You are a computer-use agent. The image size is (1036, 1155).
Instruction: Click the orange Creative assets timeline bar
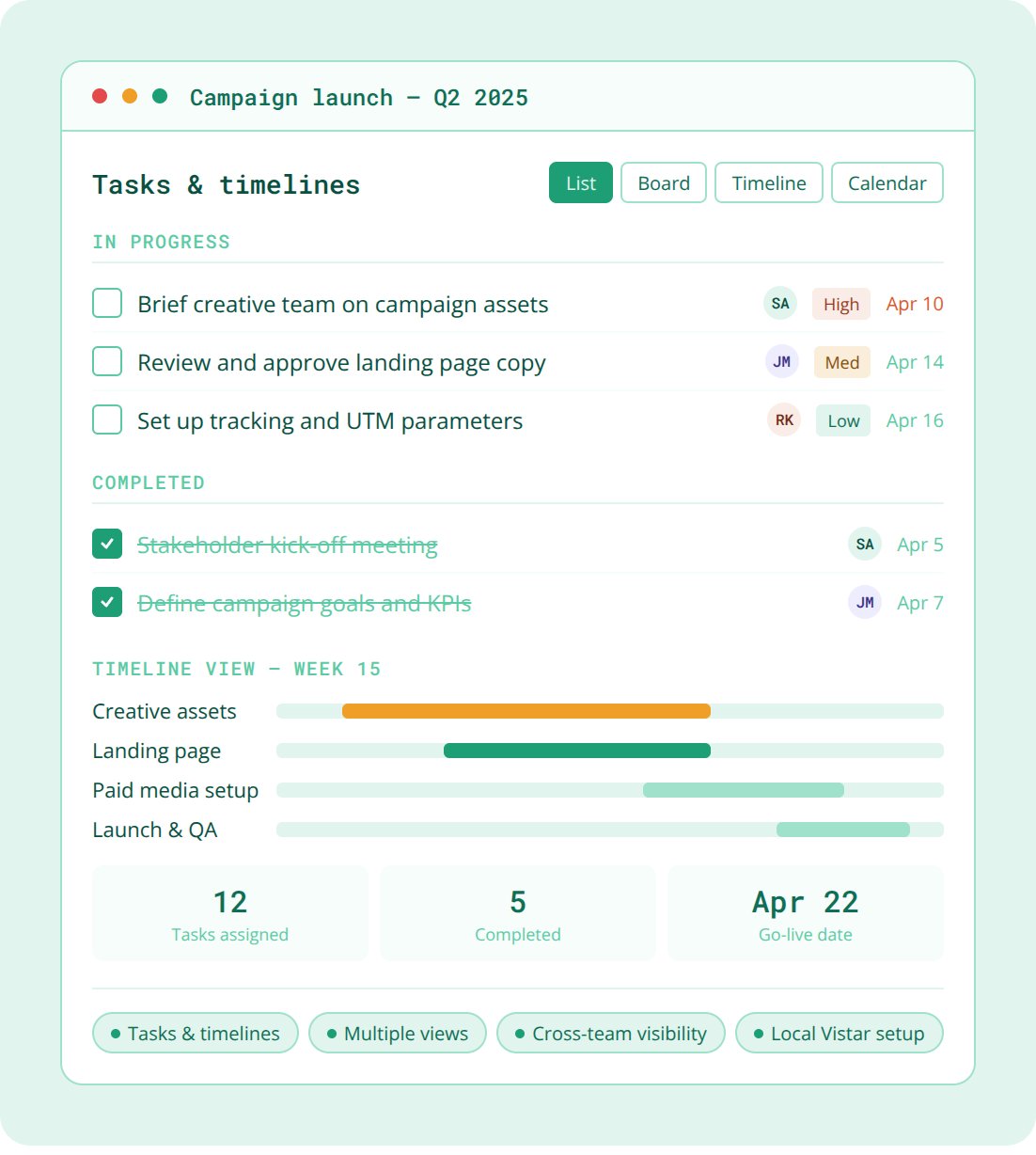526,711
